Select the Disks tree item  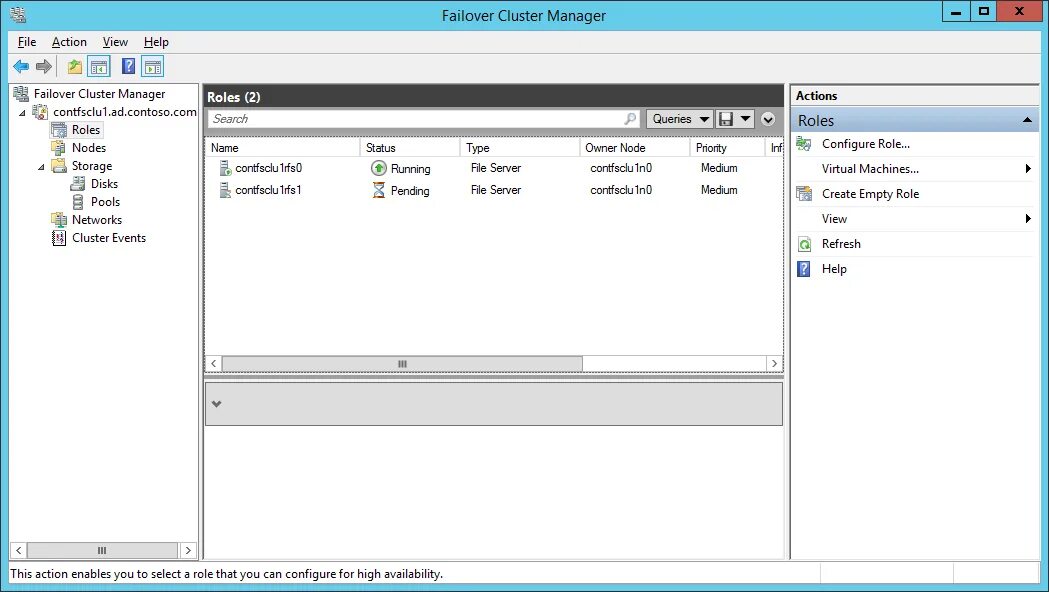[104, 183]
